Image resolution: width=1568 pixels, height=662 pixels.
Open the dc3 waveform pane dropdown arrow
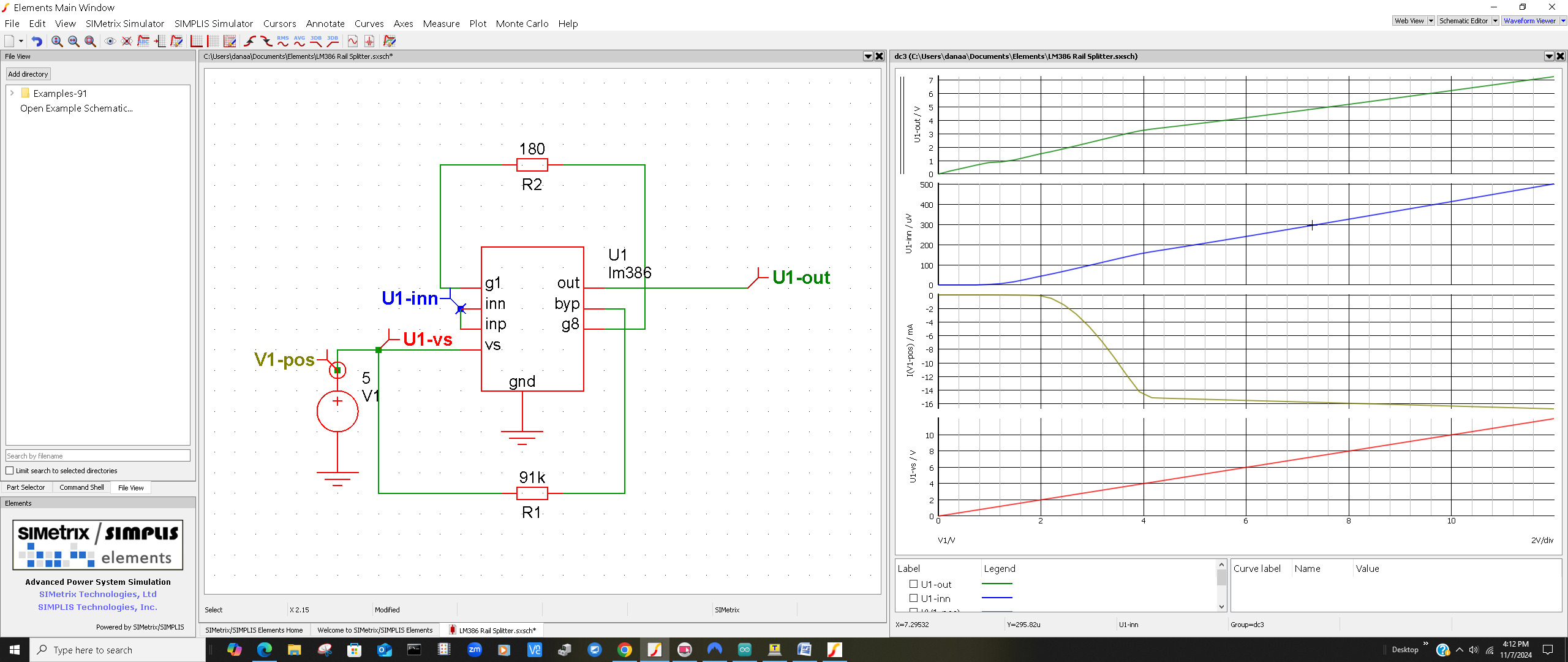click(1549, 56)
